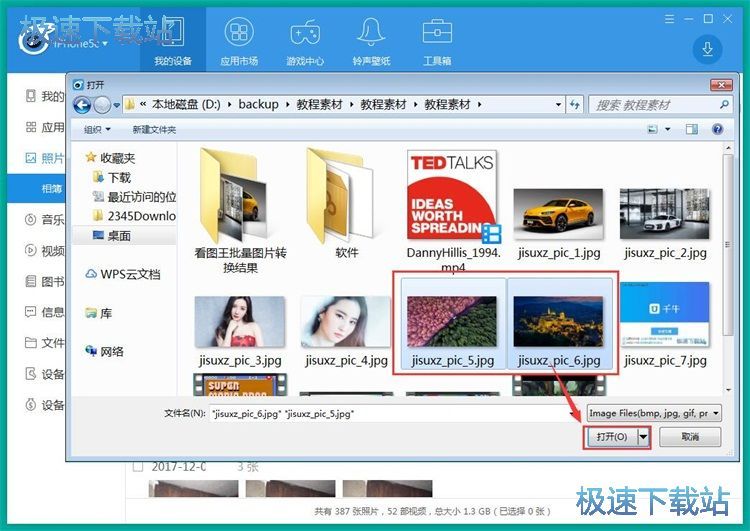Click the refresh button beside the address bar

tap(575, 105)
